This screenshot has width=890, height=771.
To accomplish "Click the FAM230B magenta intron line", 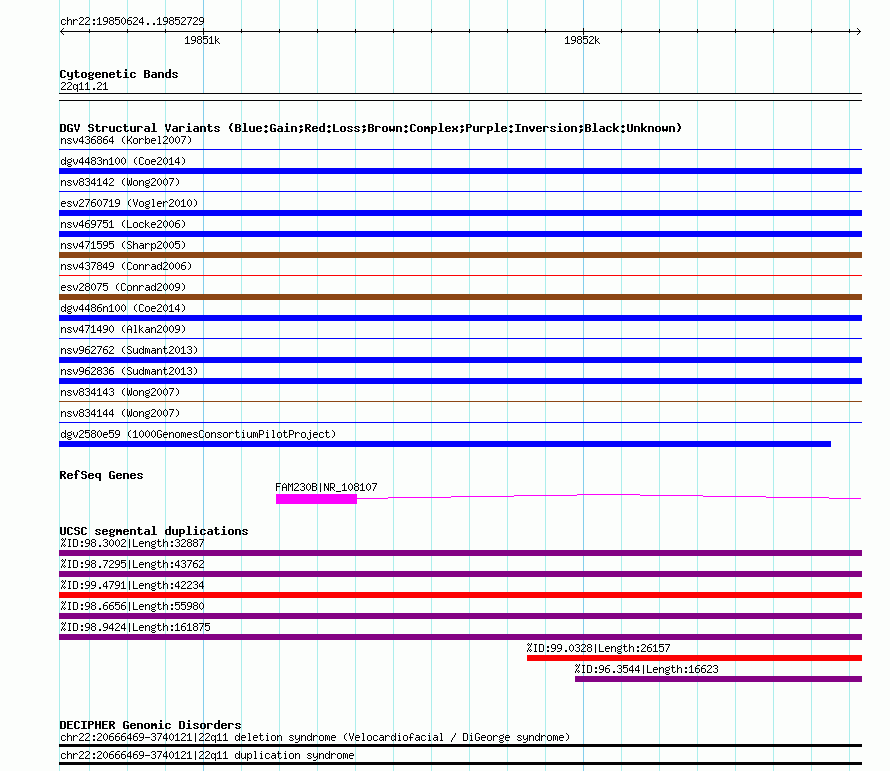I will click(x=609, y=496).
